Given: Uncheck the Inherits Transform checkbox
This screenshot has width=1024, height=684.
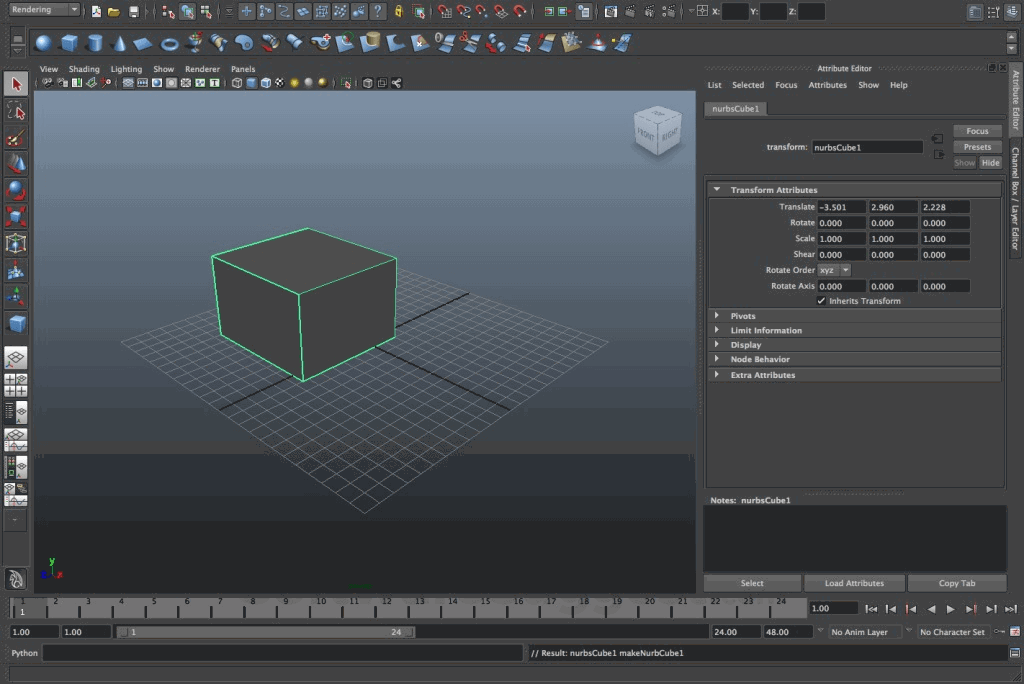Looking at the screenshot, I should tap(821, 300).
